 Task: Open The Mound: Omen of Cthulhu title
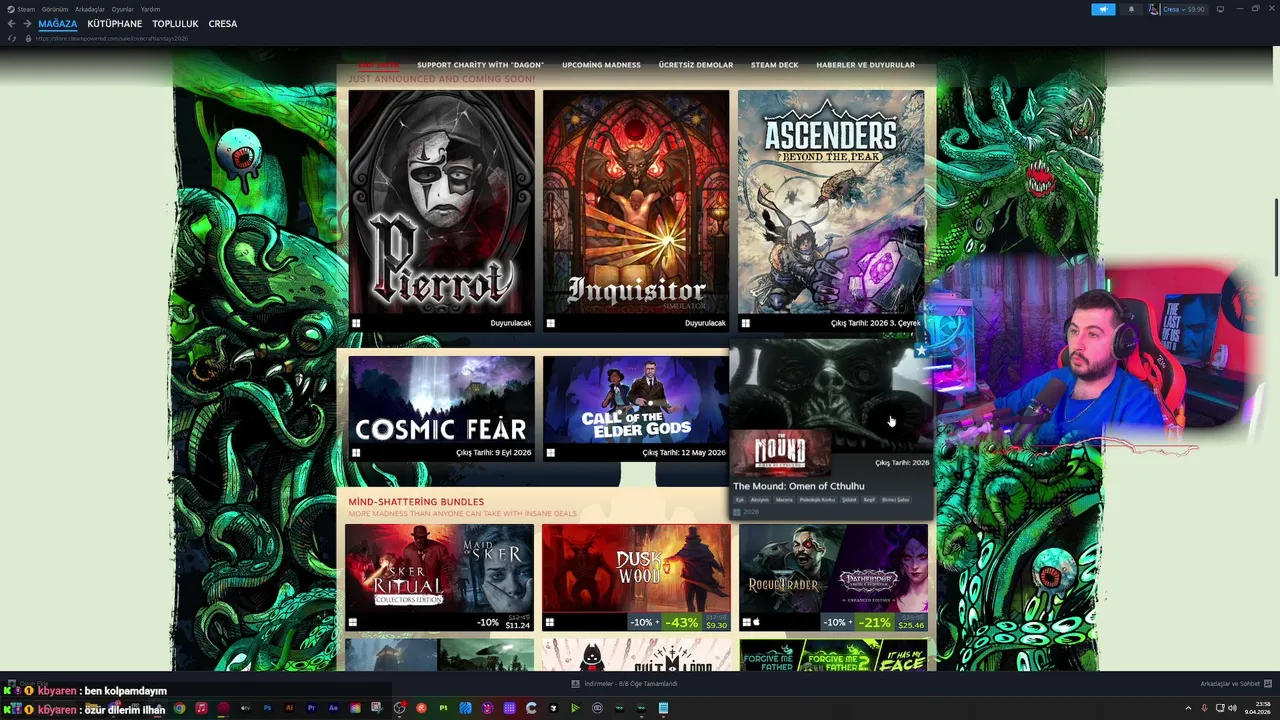point(799,486)
